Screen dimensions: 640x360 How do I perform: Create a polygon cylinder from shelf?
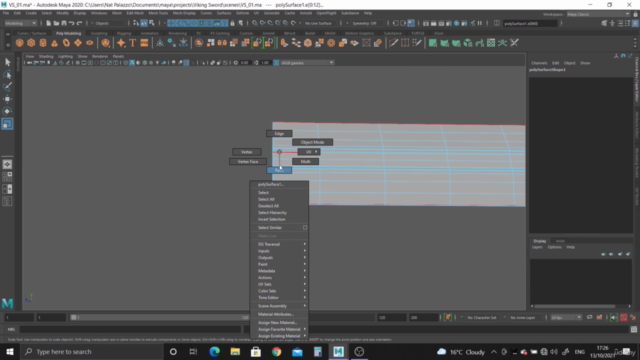(43, 43)
